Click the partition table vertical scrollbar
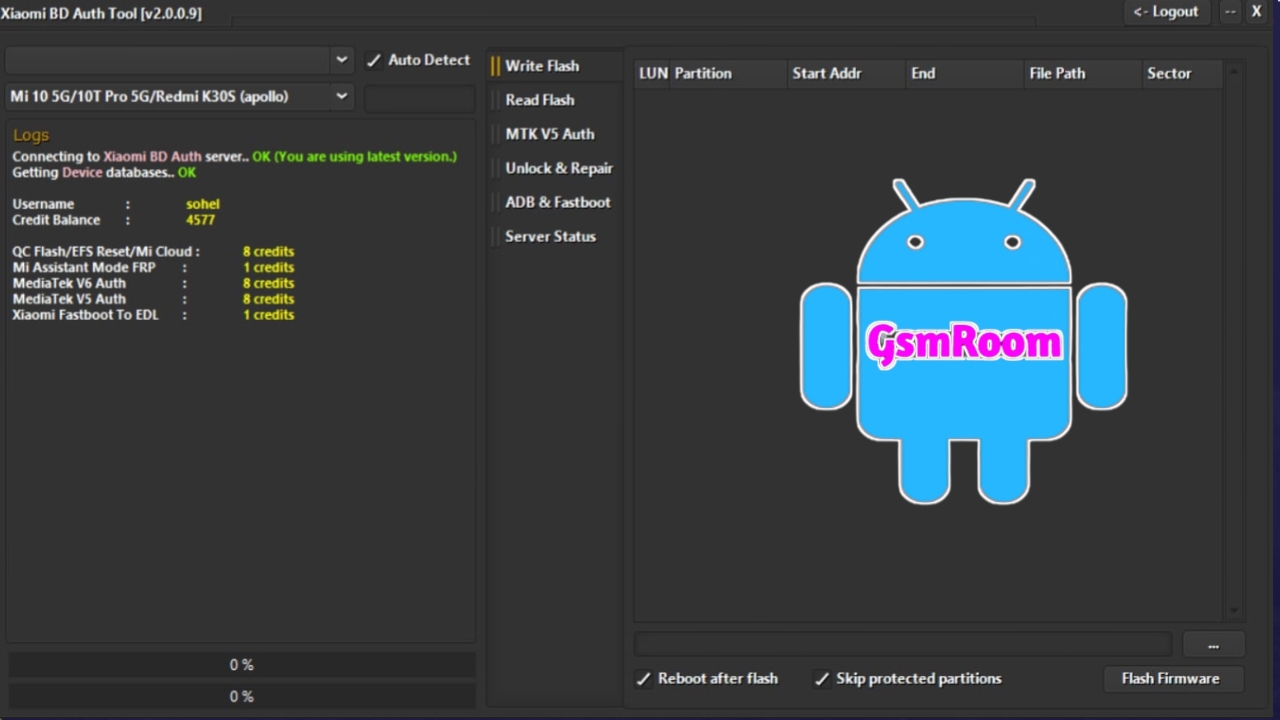 pyautogui.click(x=1233, y=340)
